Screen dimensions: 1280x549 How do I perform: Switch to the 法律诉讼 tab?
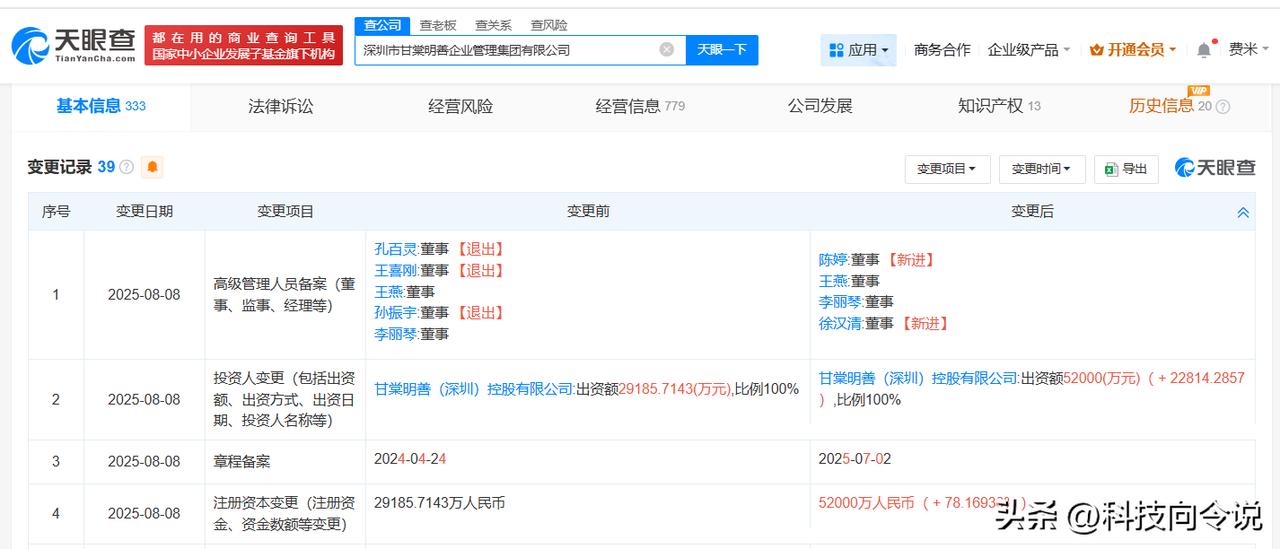[281, 106]
